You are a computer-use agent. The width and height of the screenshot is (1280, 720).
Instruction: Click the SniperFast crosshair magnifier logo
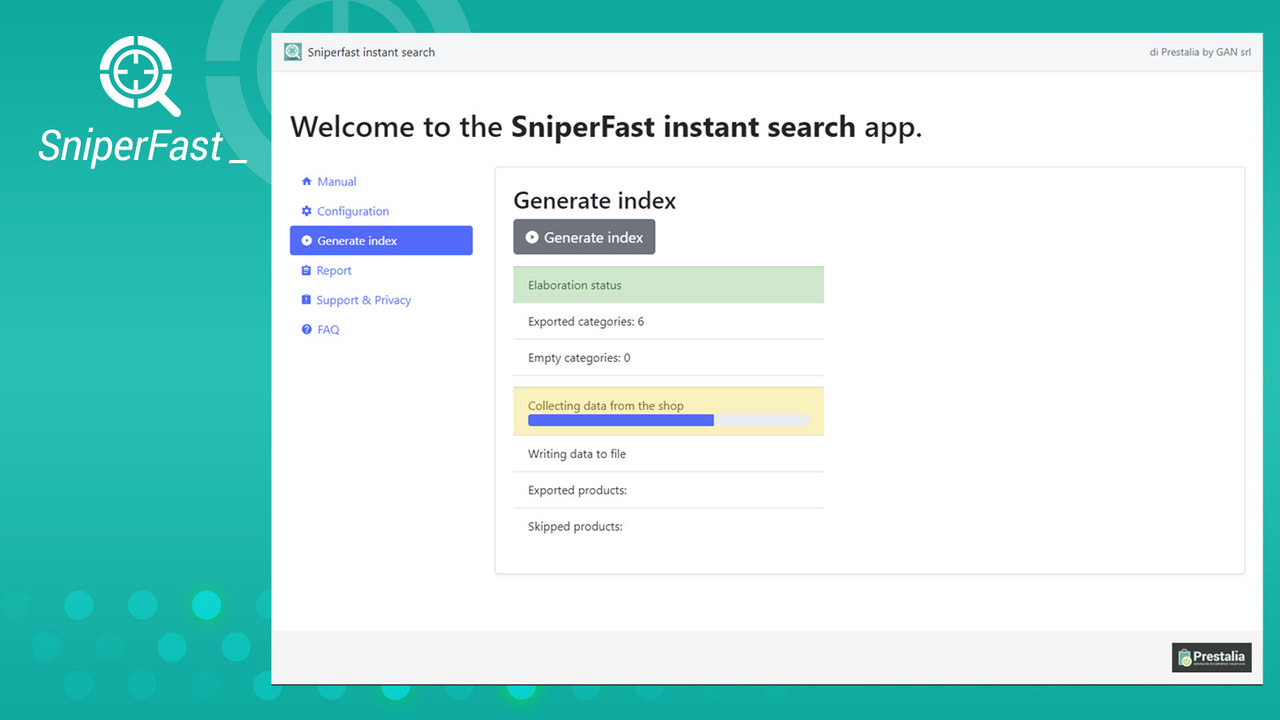point(139,76)
